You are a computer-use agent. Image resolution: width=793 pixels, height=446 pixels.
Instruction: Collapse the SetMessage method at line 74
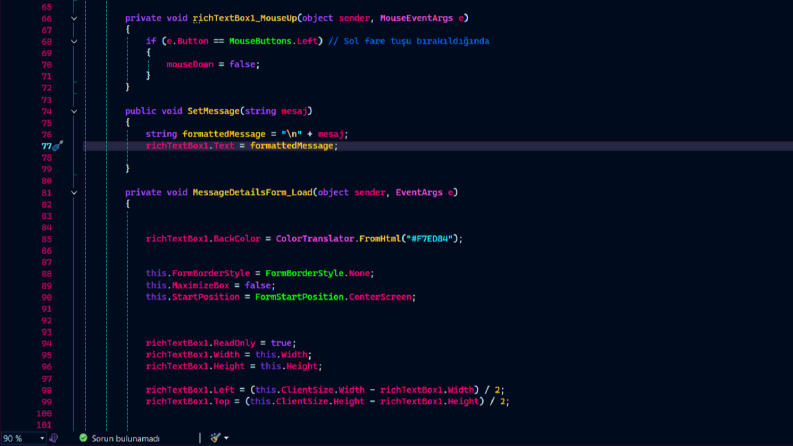[74, 111]
